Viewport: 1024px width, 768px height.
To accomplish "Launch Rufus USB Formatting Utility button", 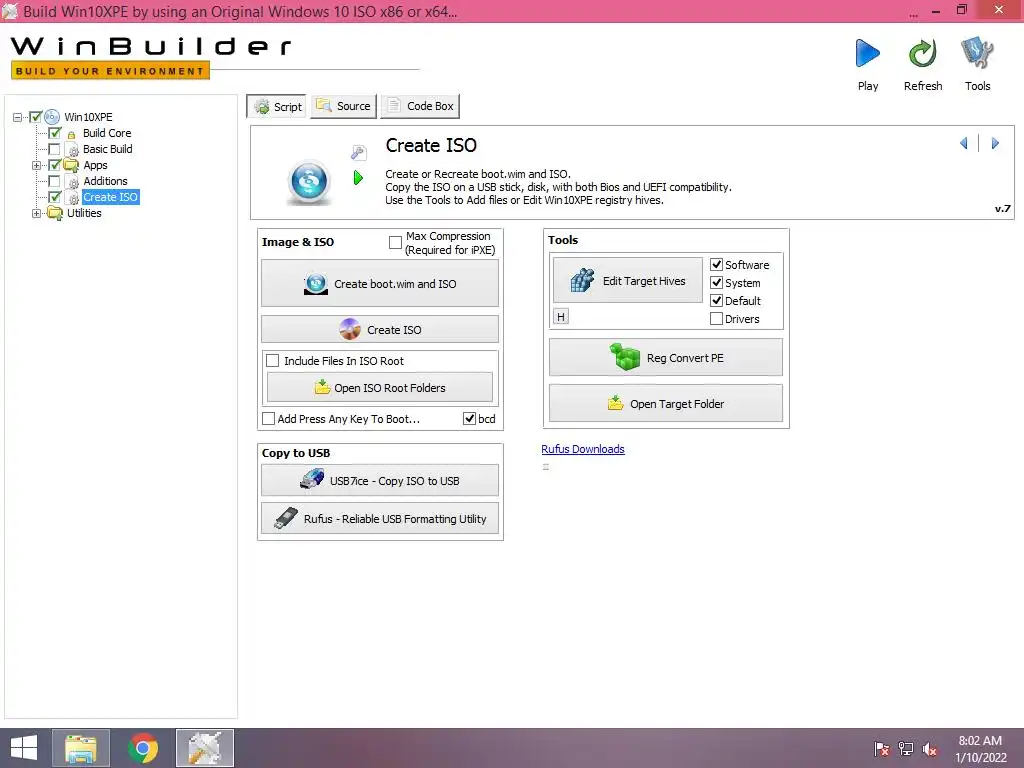I will click(380, 519).
